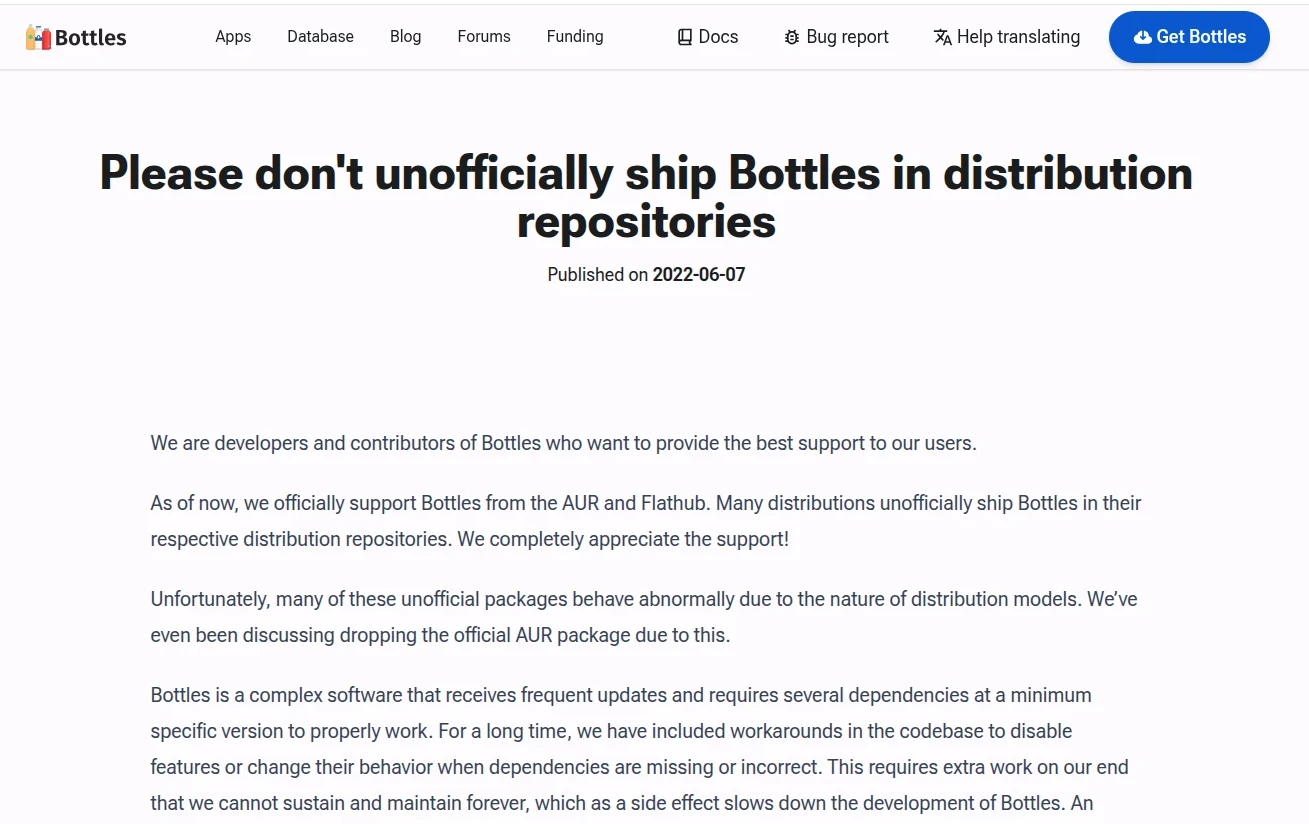This screenshot has width=1309, height=824.
Task: Click the translate icon beside Help translating
Action: click(x=942, y=38)
